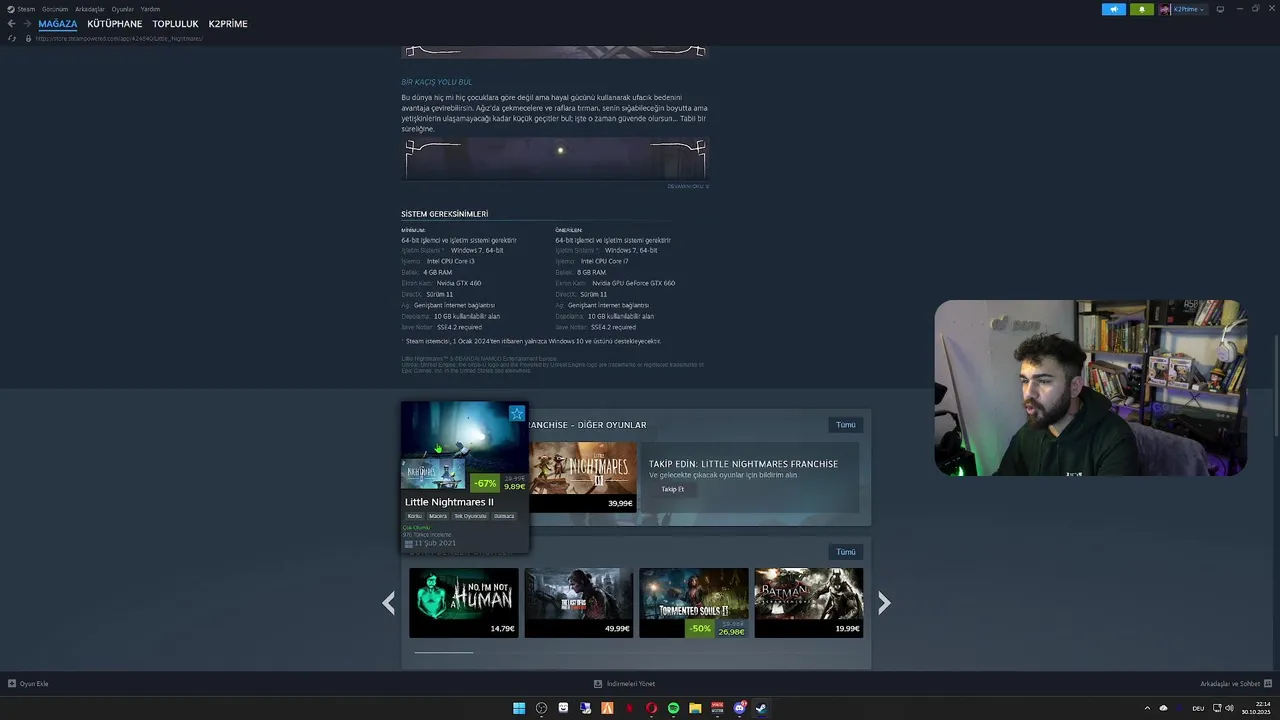
Task: Switch to the TOPLULUK tab
Action: pyautogui.click(x=176, y=24)
